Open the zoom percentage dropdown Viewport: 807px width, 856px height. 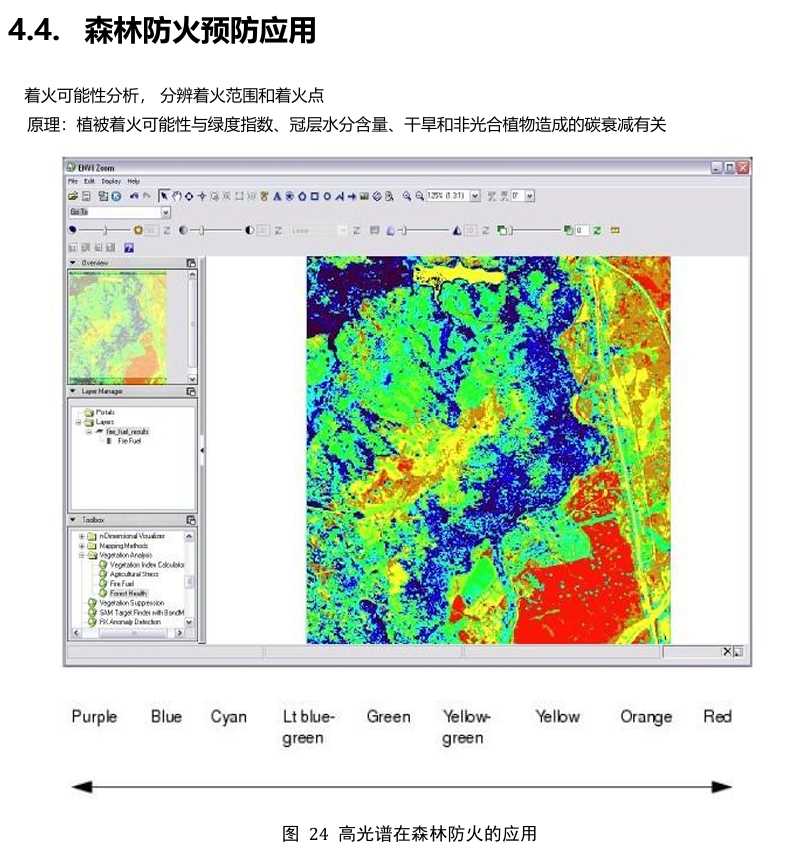click(x=475, y=197)
